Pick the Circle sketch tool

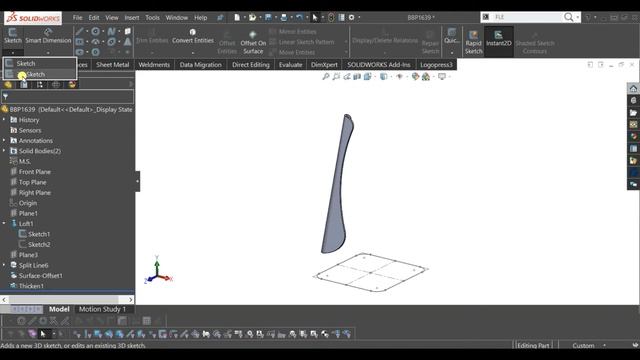(x=96, y=31)
